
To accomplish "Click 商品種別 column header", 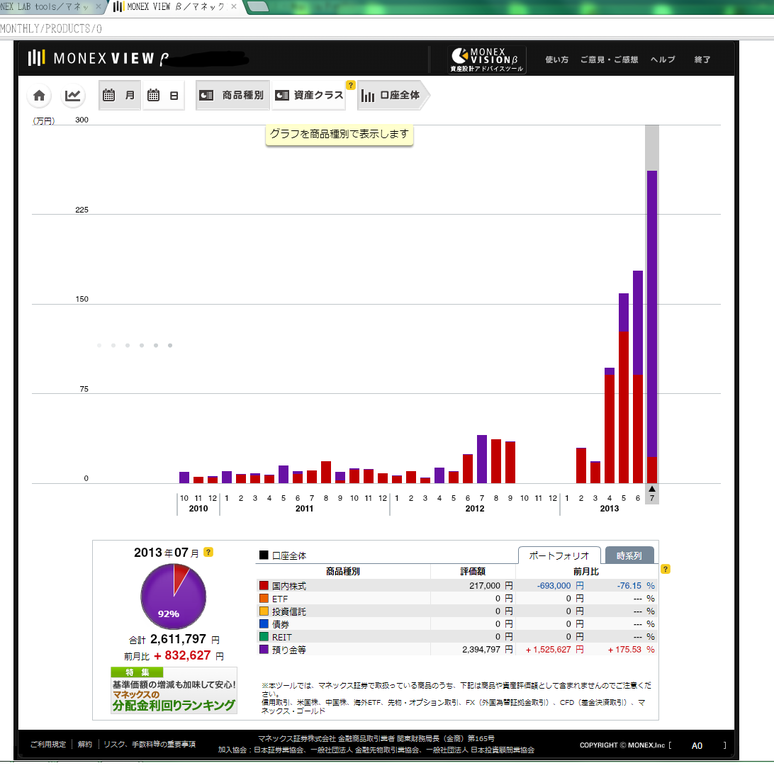I will point(343,572).
